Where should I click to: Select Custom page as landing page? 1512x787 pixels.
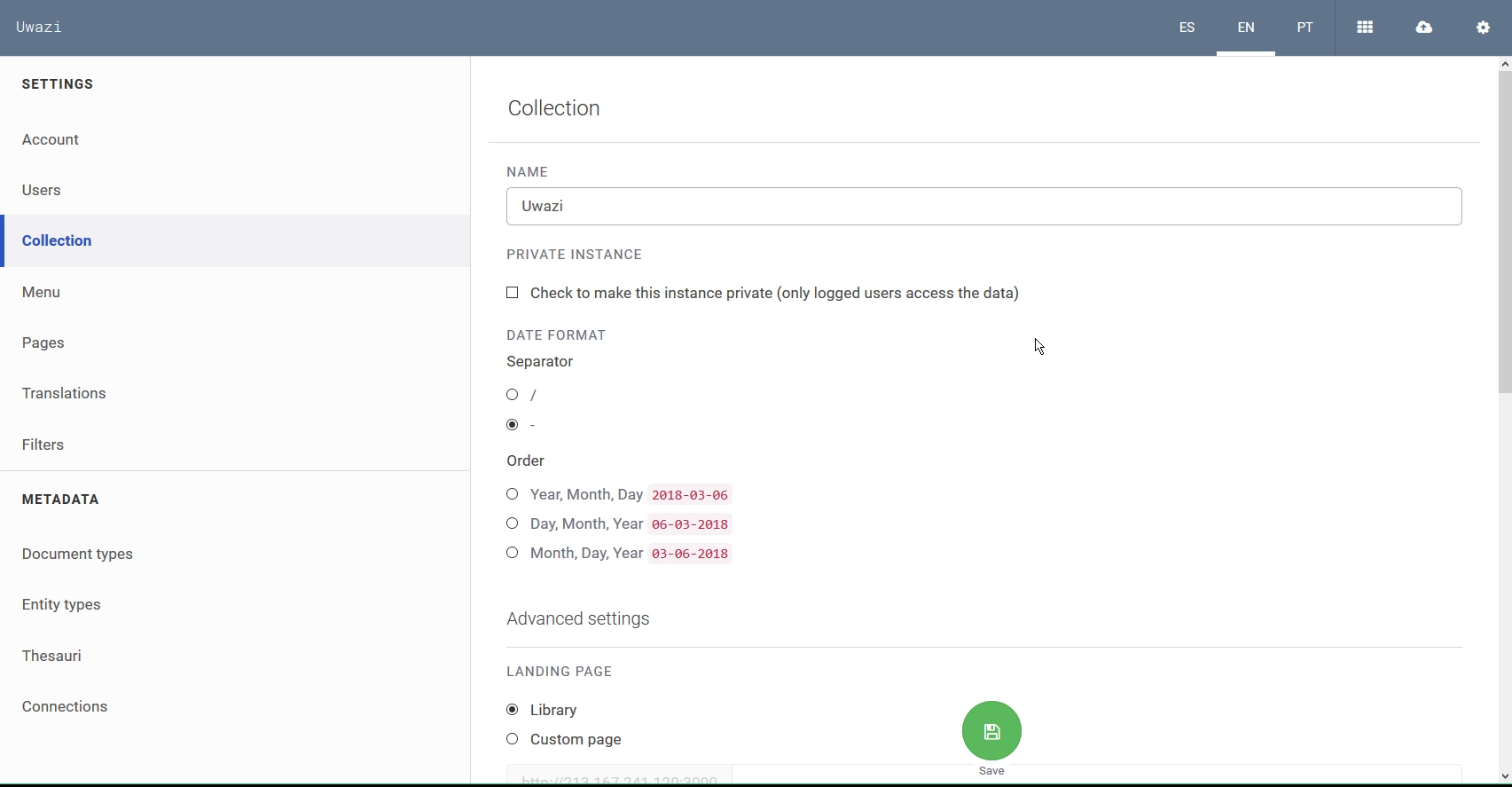click(513, 739)
